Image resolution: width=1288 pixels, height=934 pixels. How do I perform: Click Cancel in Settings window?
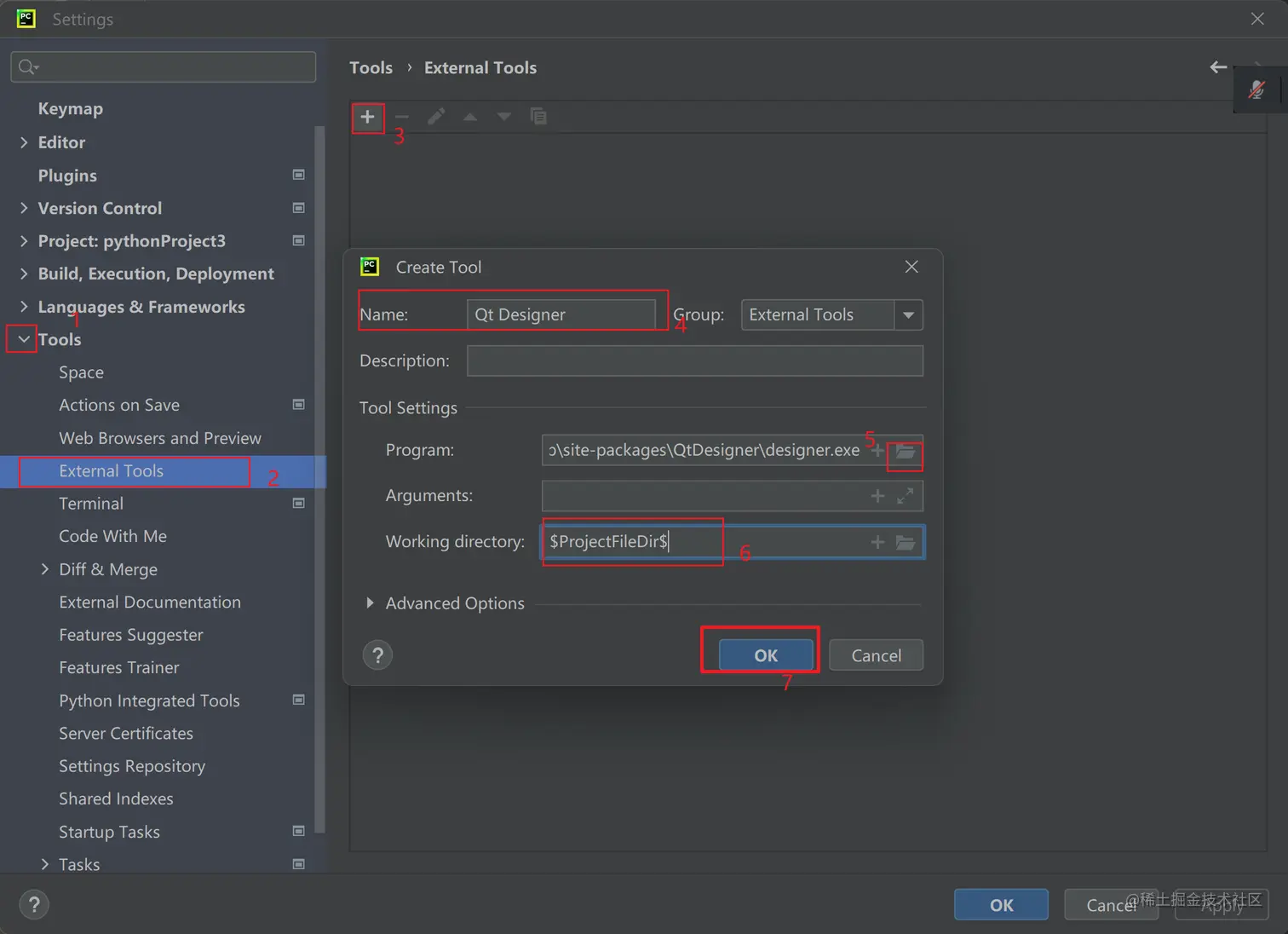1111,905
